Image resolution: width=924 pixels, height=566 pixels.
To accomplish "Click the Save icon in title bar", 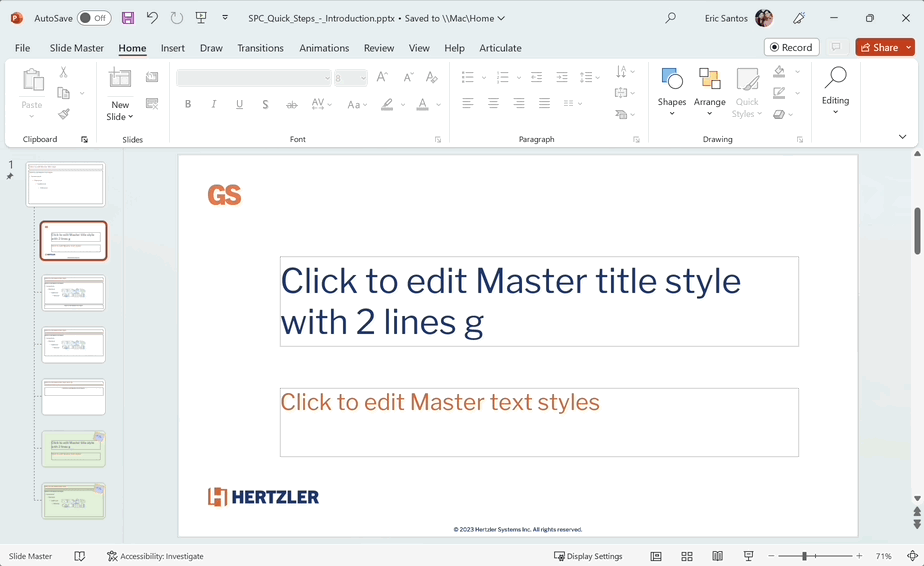I will pos(128,18).
